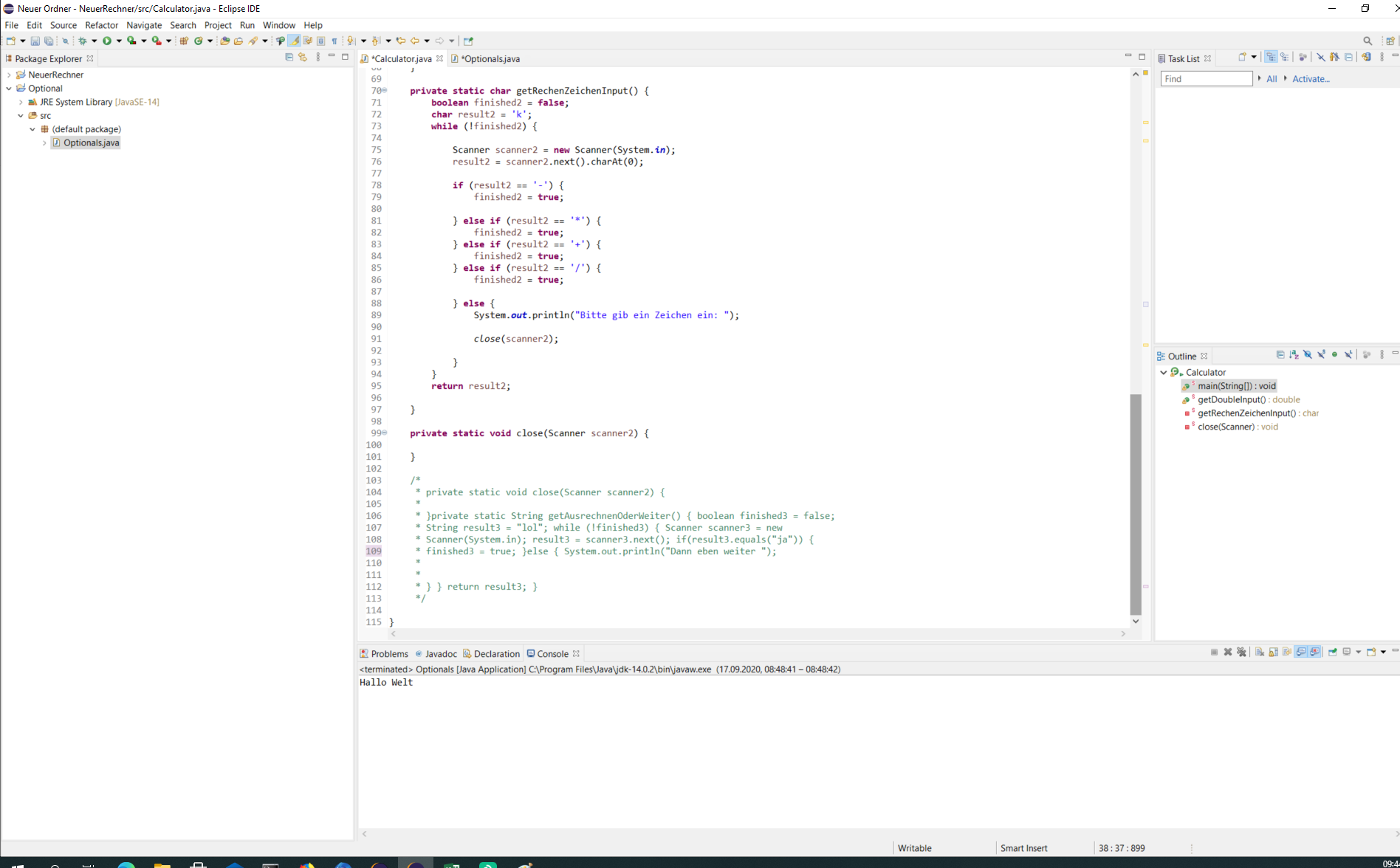Image resolution: width=1400 pixels, height=868 pixels.
Task: Click Sort alphabetically icon in Outline
Action: [1294, 355]
